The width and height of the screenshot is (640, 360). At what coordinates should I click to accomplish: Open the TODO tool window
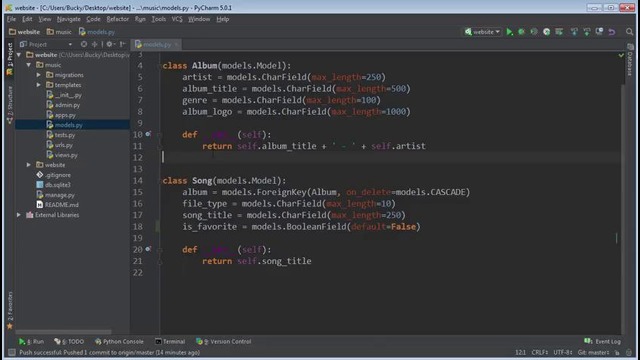tap(69, 341)
